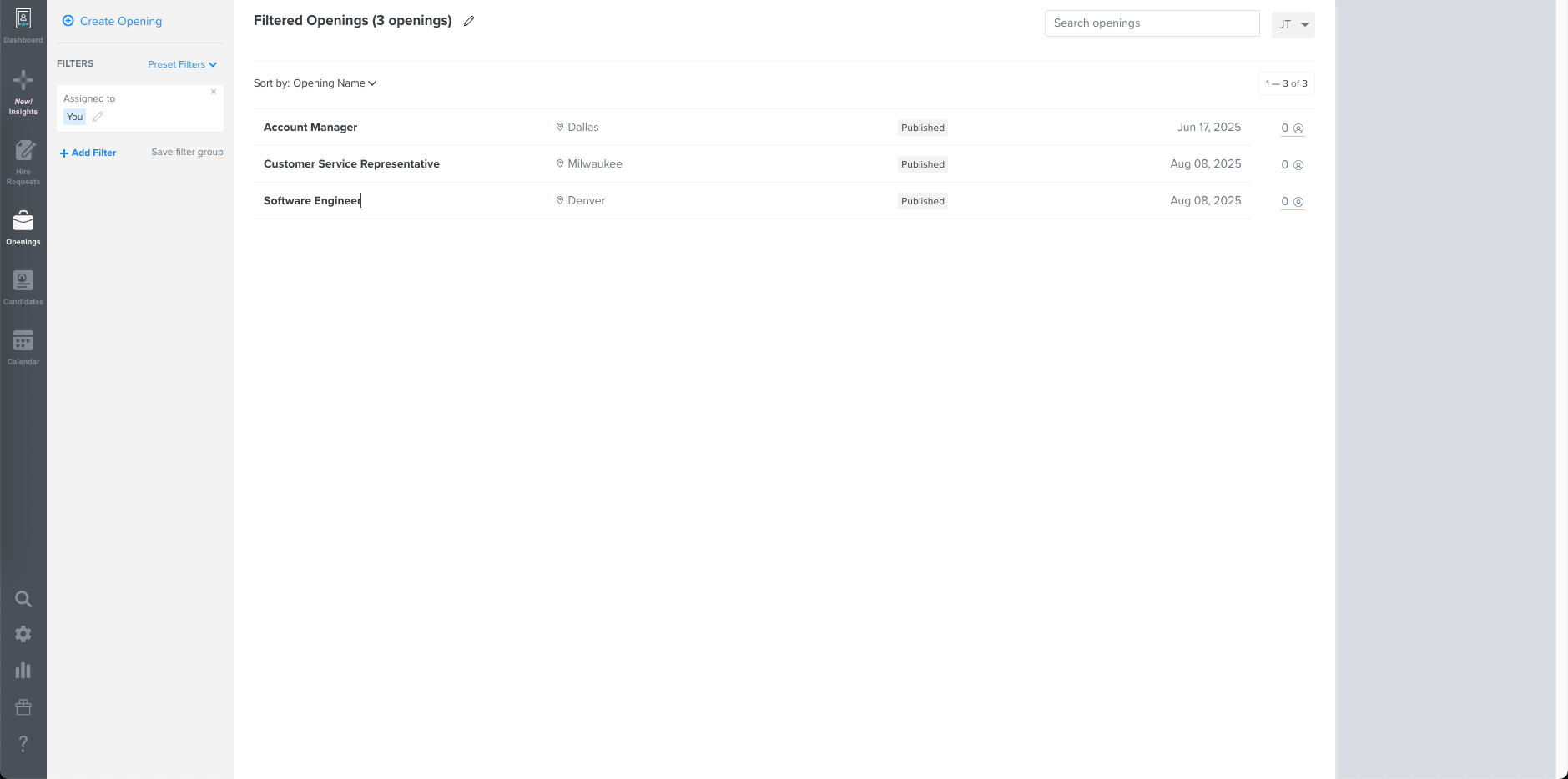The height and width of the screenshot is (779, 1568).
Task: Open the Software Engineer opening
Action: (x=312, y=200)
